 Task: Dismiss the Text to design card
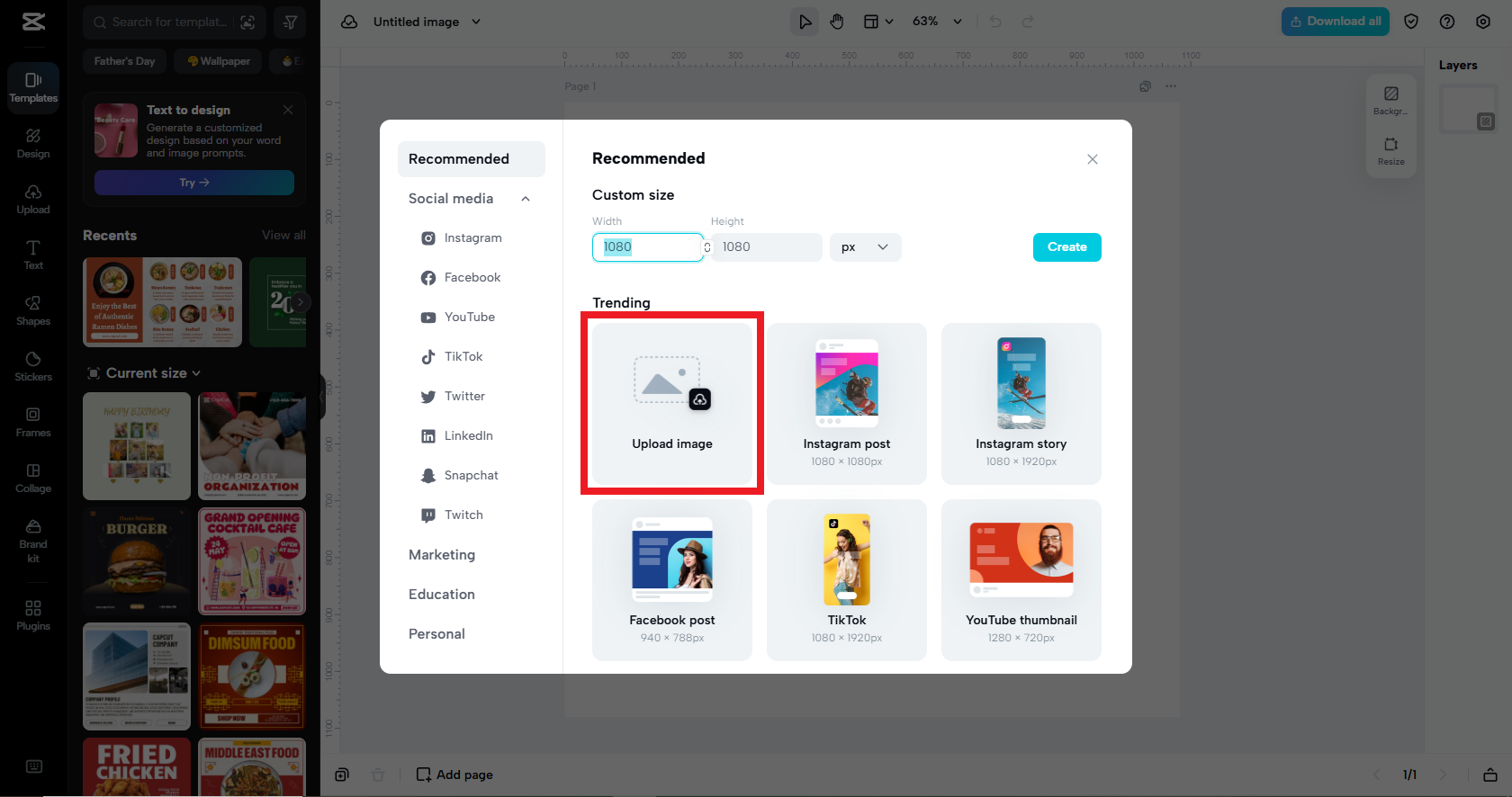(288, 110)
